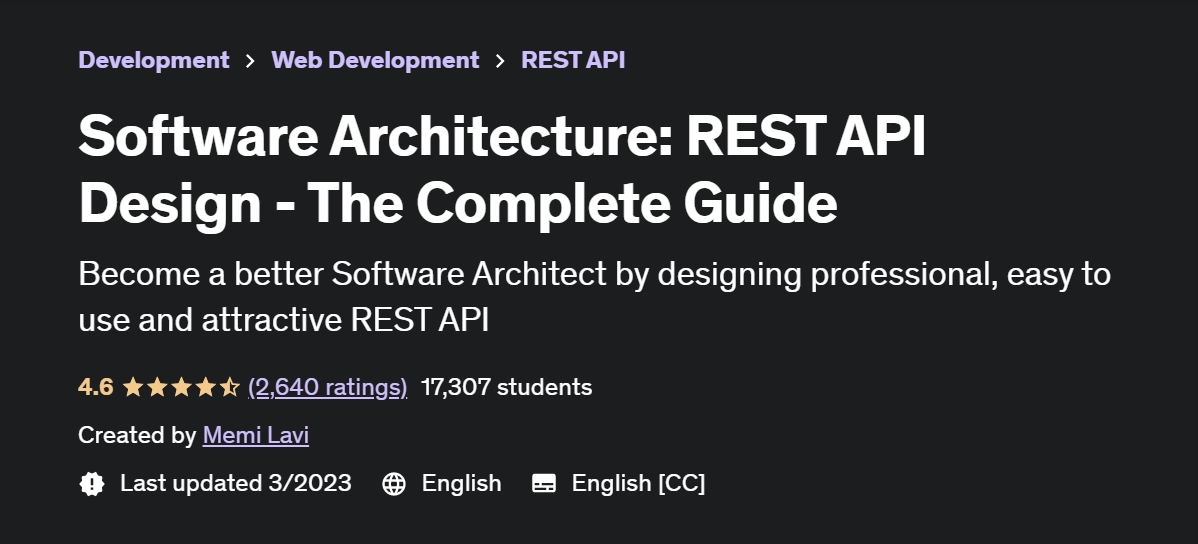Screen dimensions: 1198x544
Task: Click the English [CC] subtitles text
Action: point(639,484)
